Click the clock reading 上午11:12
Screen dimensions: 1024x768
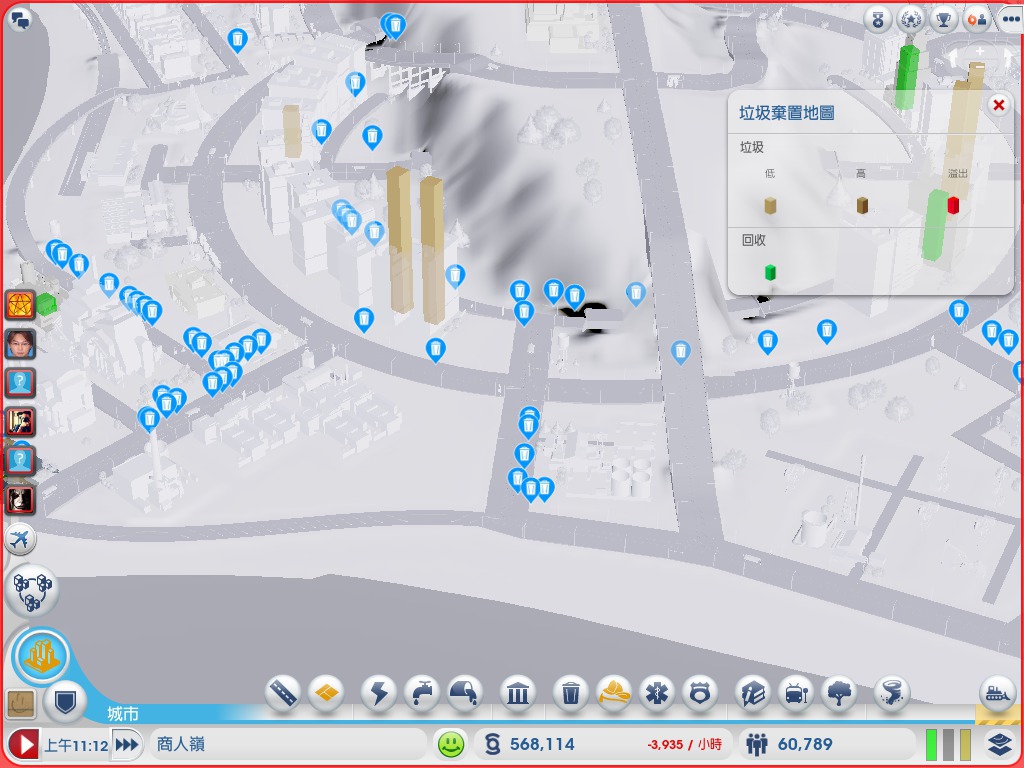[x=76, y=744]
